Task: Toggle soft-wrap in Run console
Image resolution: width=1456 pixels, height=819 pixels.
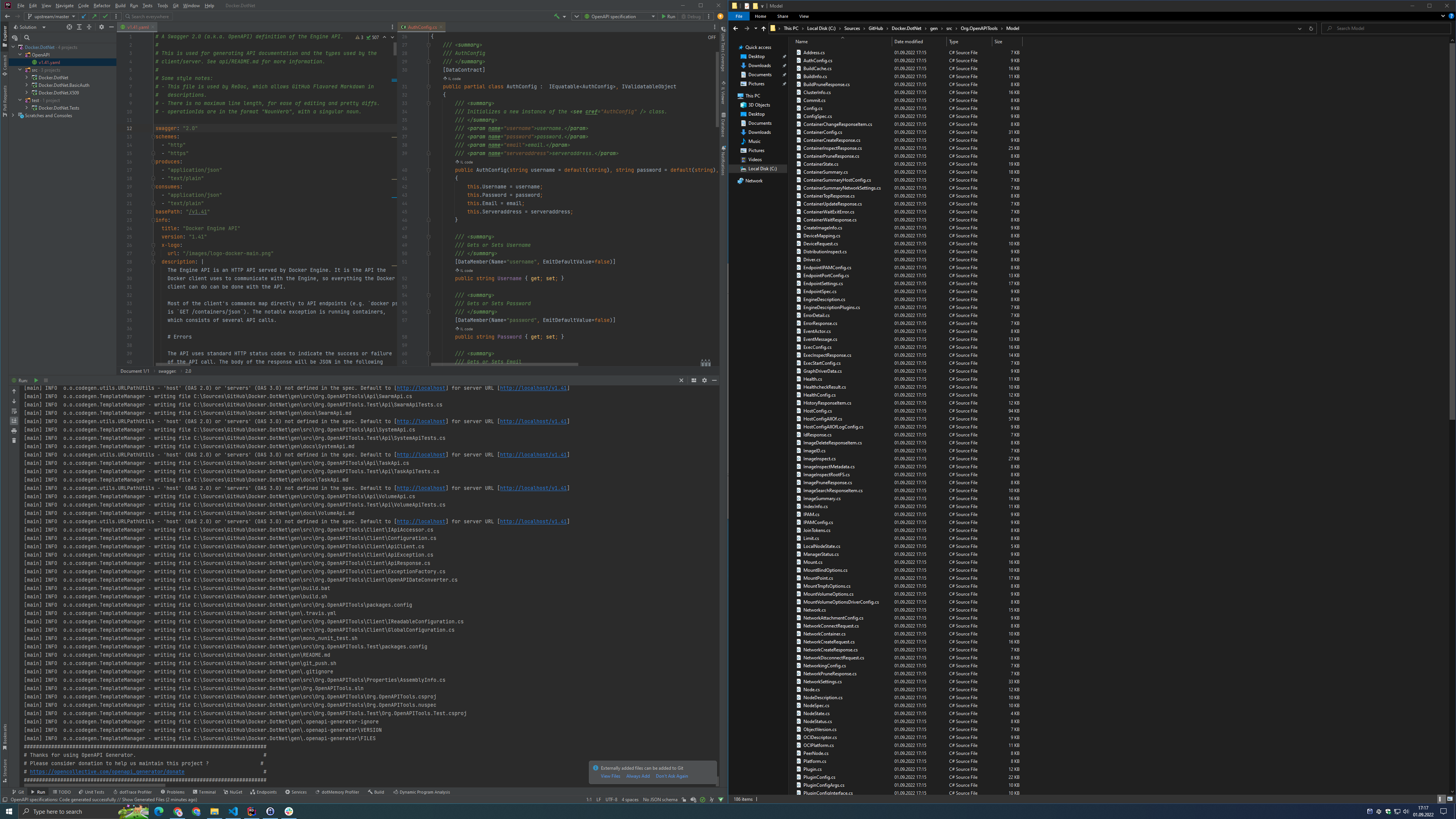Action: click(14, 411)
